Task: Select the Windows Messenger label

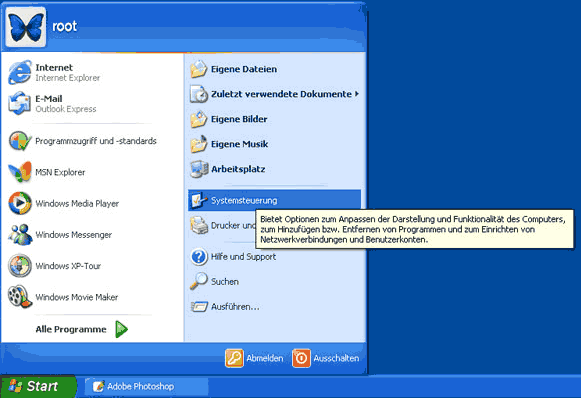Action: (73, 235)
